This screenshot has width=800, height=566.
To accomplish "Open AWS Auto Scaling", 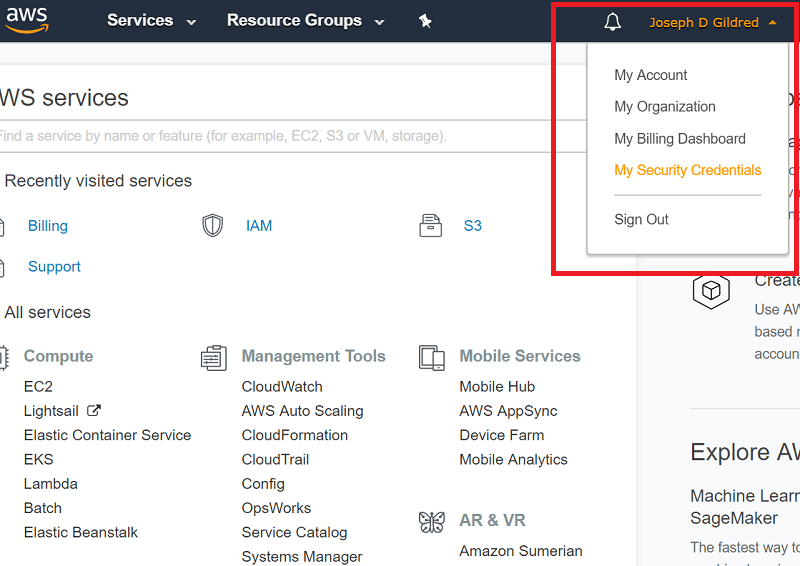I will click(302, 411).
